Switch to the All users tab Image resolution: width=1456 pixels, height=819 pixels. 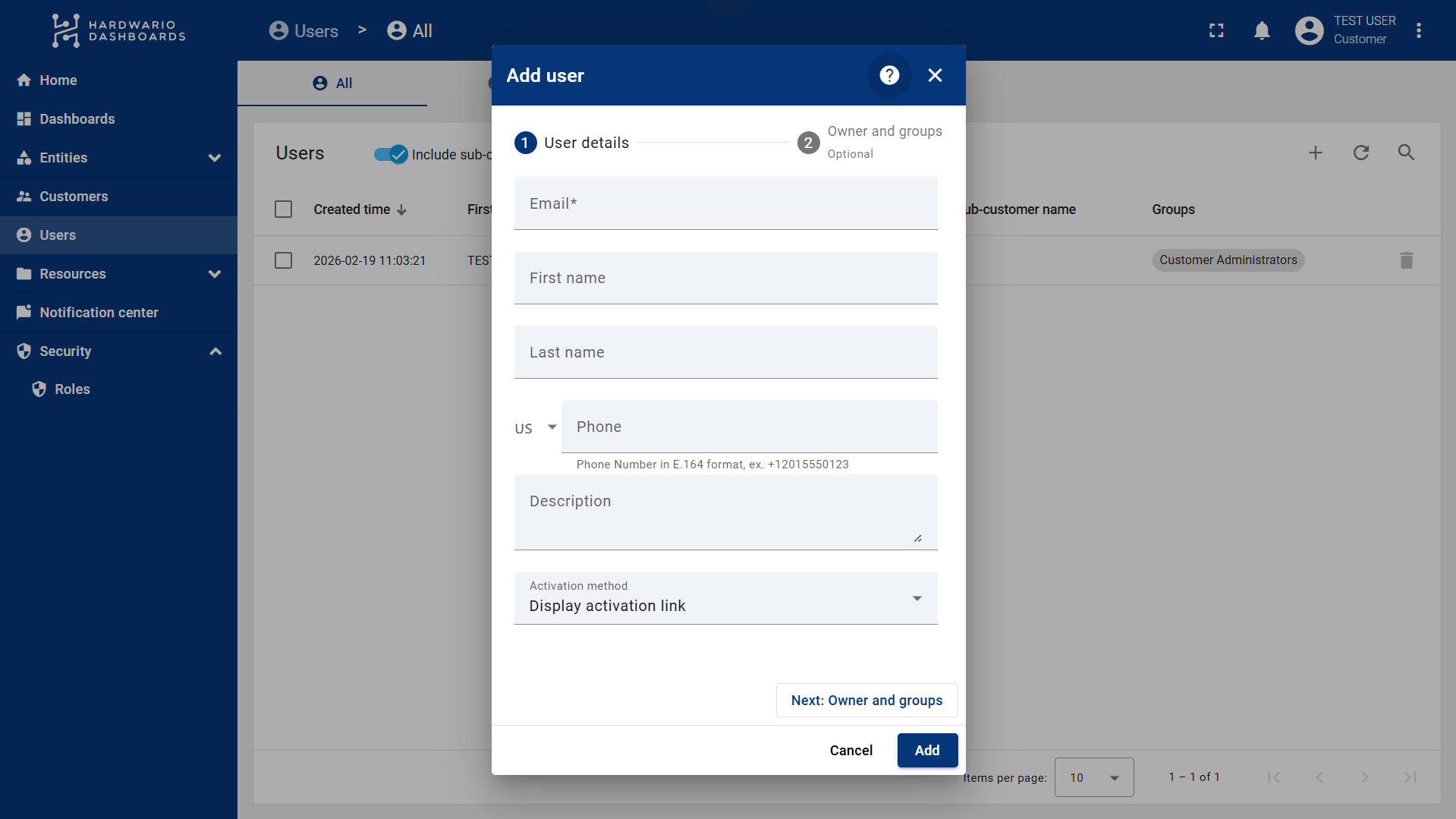pos(333,83)
